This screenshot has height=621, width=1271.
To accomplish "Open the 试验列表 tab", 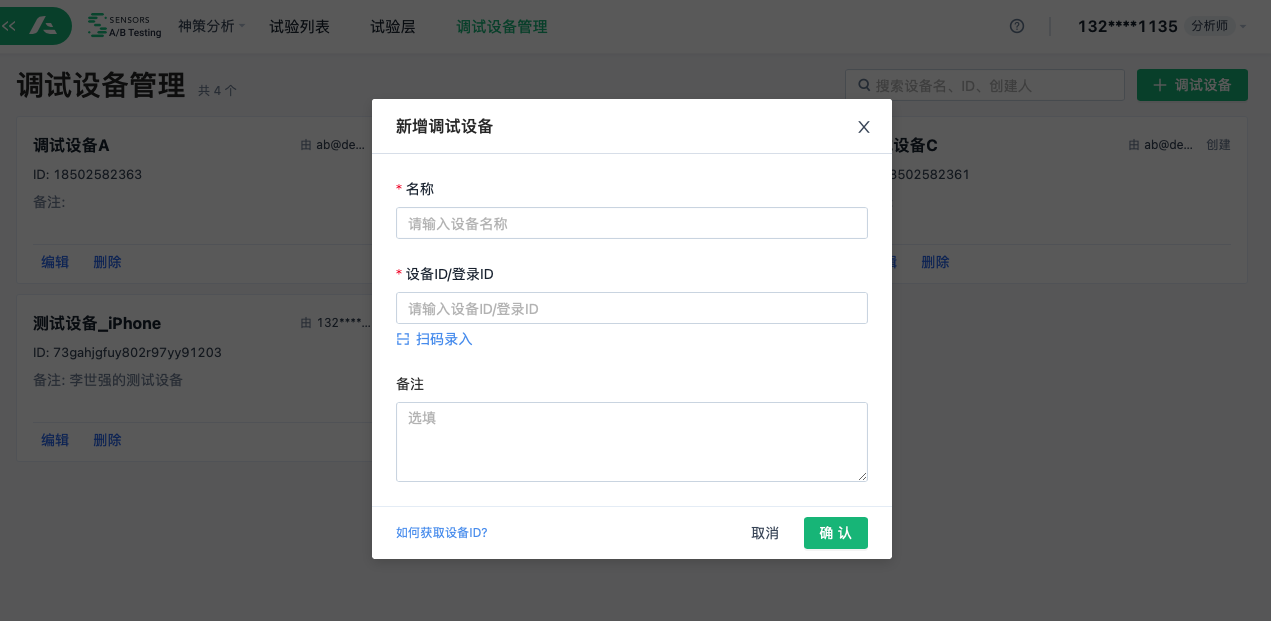I will click(x=299, y=27).
